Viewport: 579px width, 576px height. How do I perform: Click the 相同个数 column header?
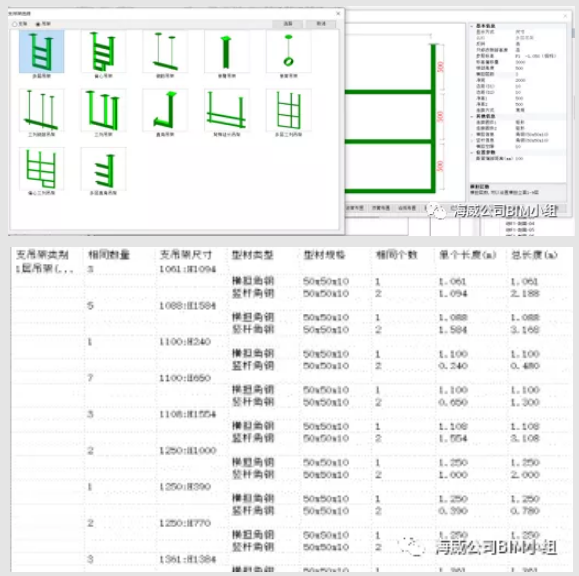[x=396, y=255]
